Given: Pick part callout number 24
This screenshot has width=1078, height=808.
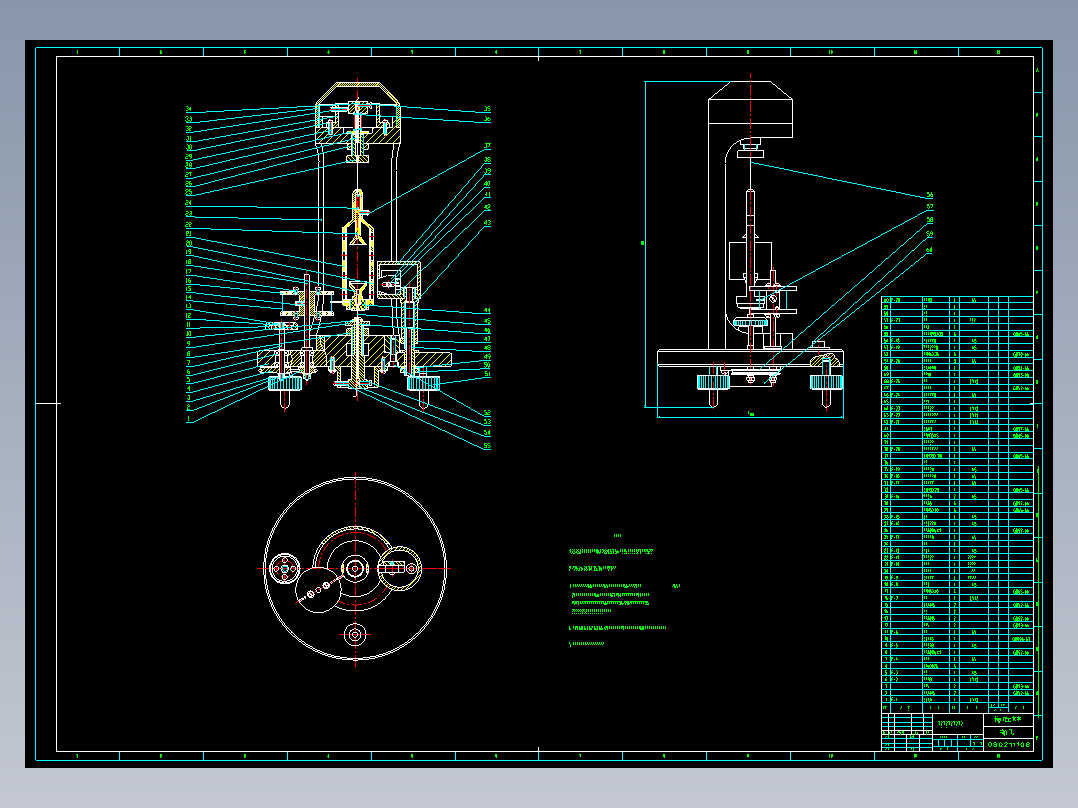Looking at the screenshot, I should pos(188,203).
